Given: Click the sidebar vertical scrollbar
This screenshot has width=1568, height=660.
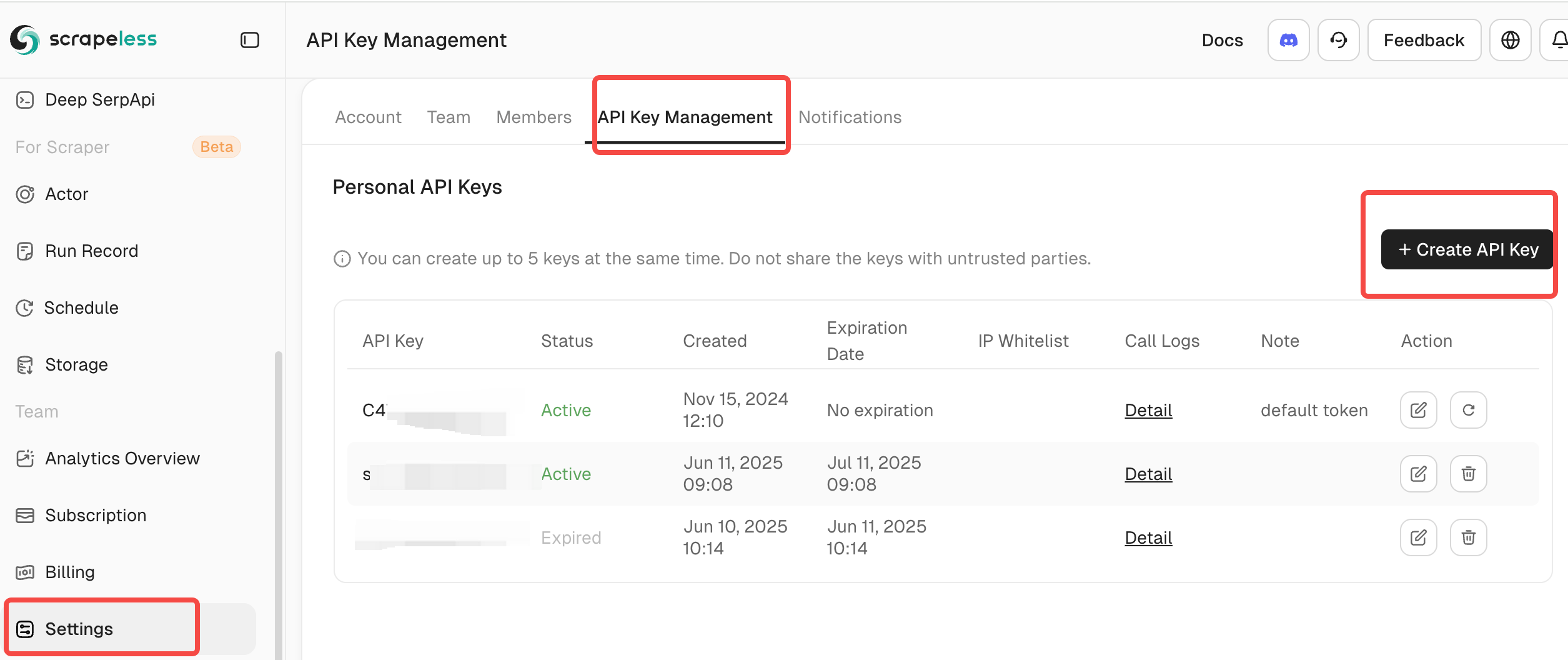Looking at the screenshot, I should (x=279, y=505).
